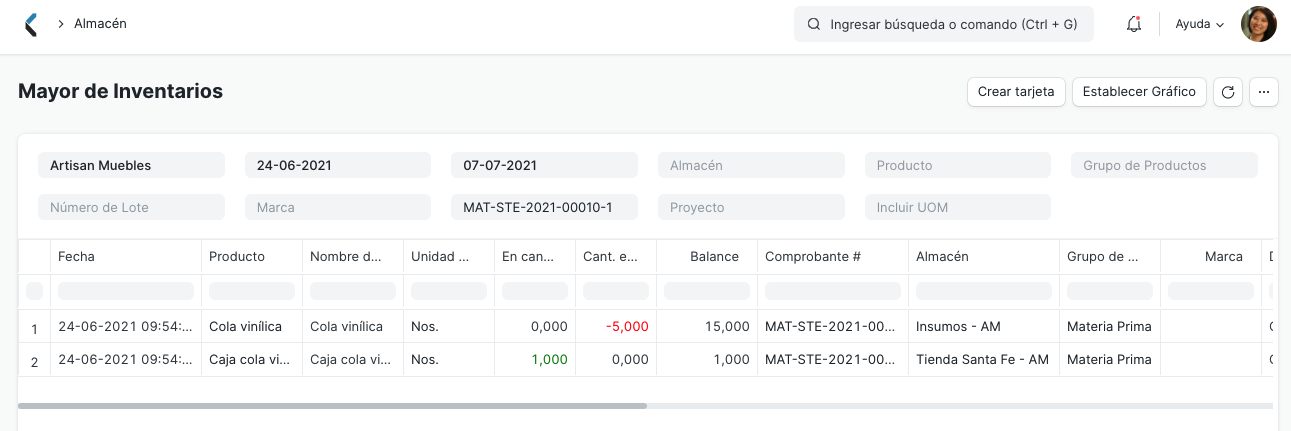Filter rows under the Comprobante # column
1291x431 pixels.
[x=833, y=291]
